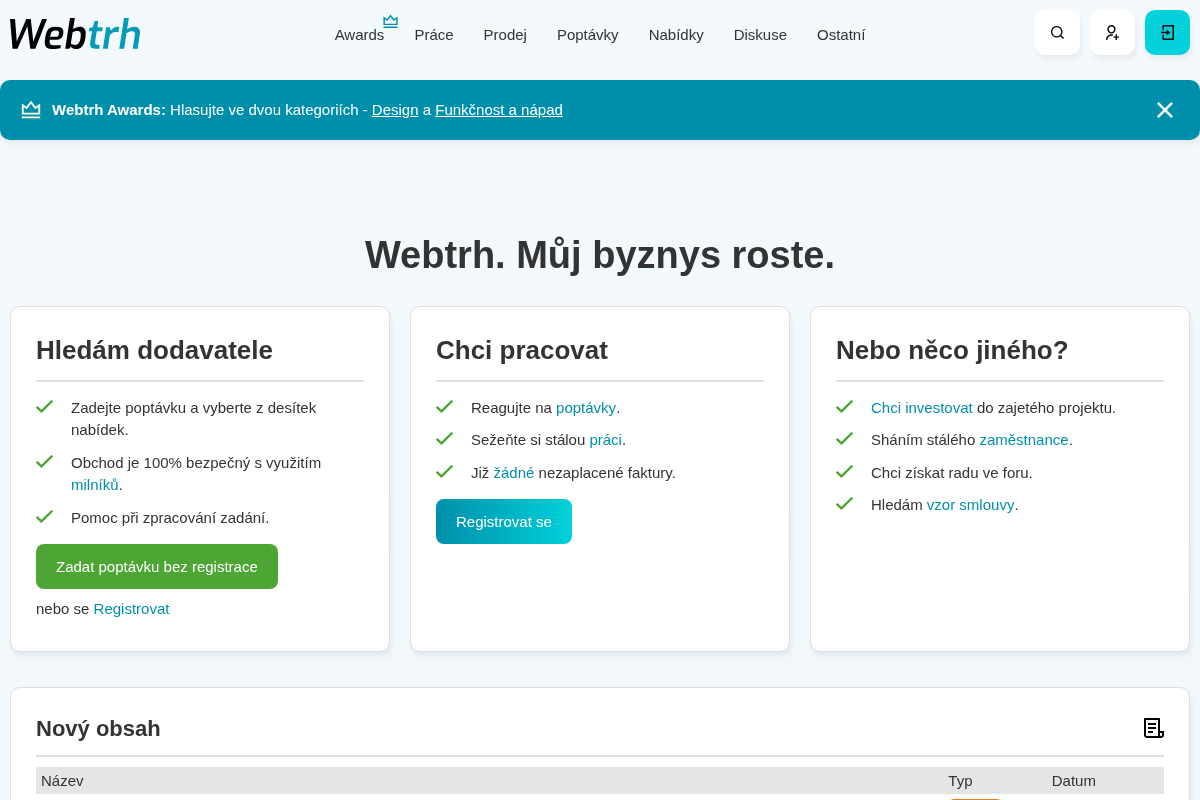
Task: Open the Práce menu
Action: click(x=434, y=34)
